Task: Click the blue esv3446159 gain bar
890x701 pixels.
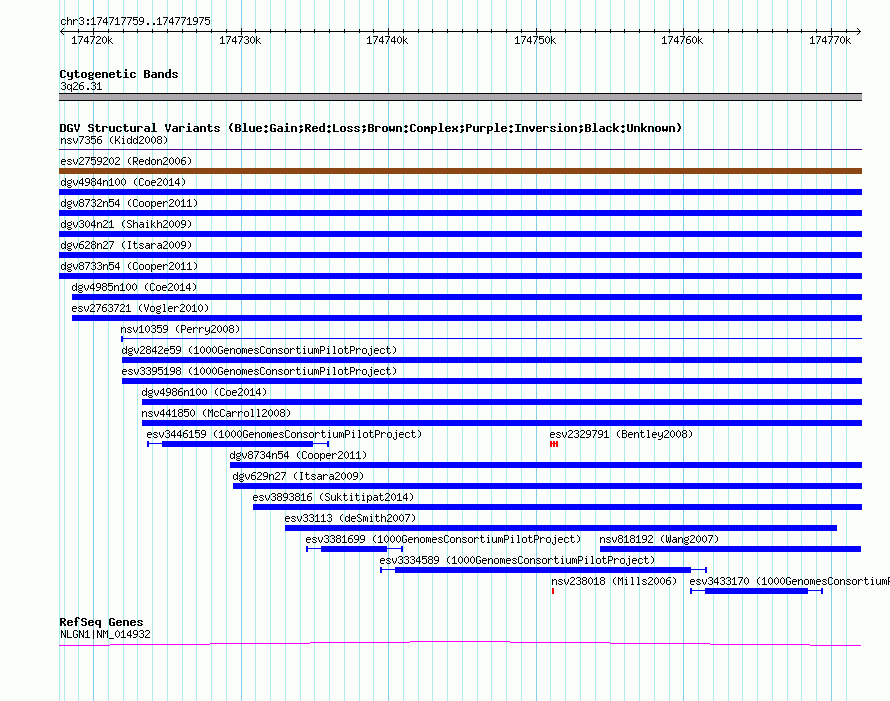Action: [x=237, y=444]
